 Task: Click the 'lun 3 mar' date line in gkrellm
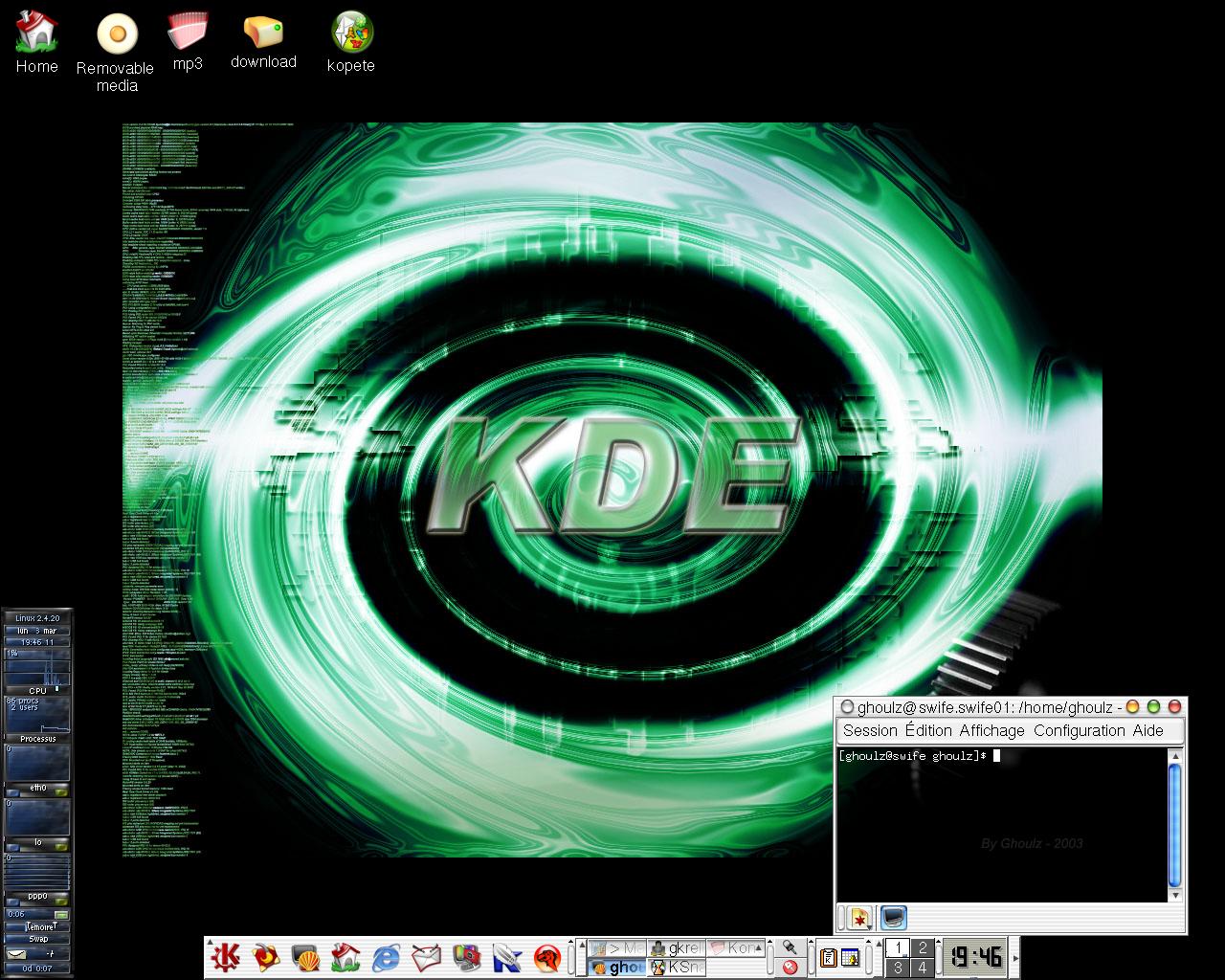coord(37,631)
